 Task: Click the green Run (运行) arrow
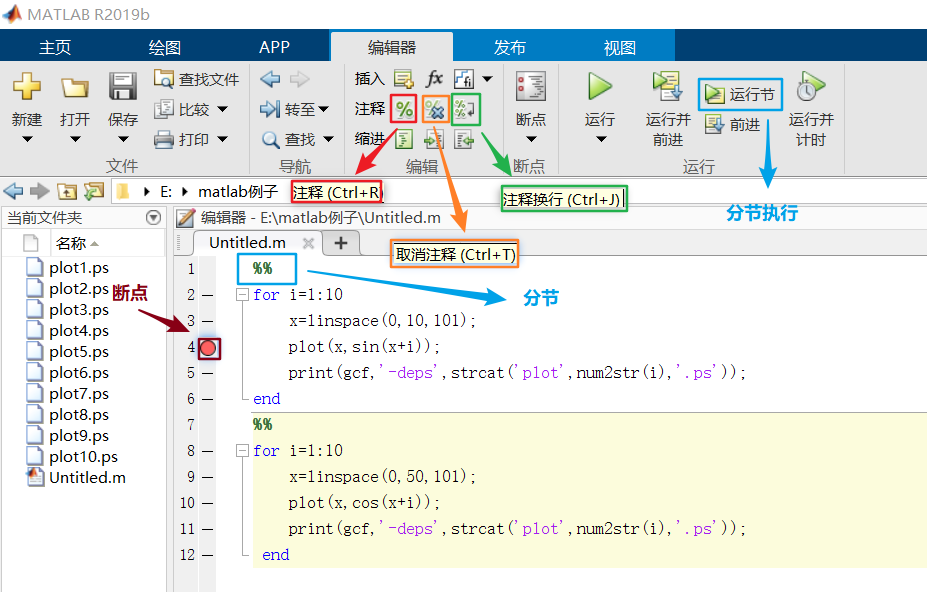pos(600,86)
